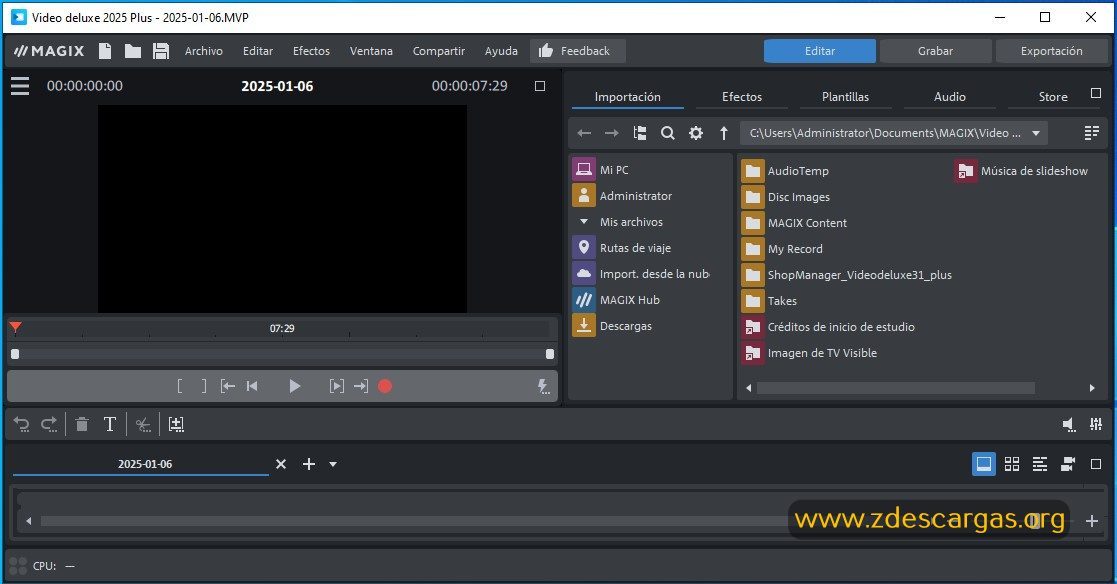Screen dimensions: 1117x584
Task: Set range end marker bracket
Action: pyautogui.click(x=204, y=386)
